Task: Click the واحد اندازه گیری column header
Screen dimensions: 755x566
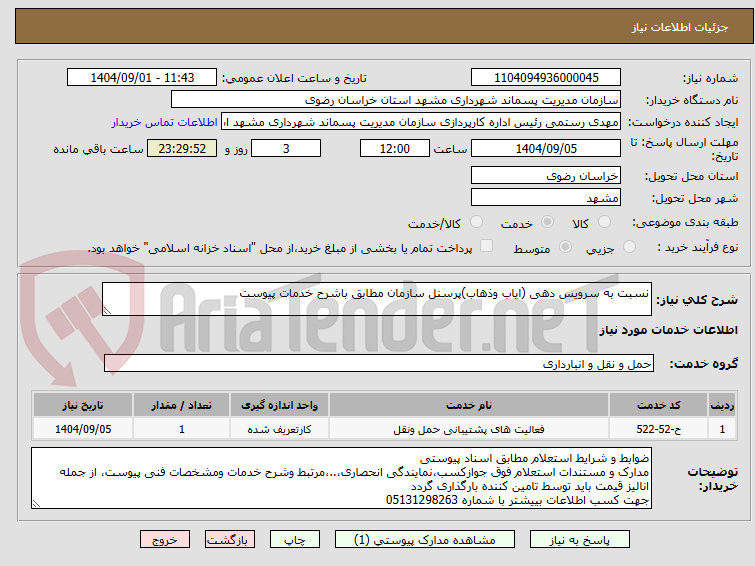Action: 279,405
